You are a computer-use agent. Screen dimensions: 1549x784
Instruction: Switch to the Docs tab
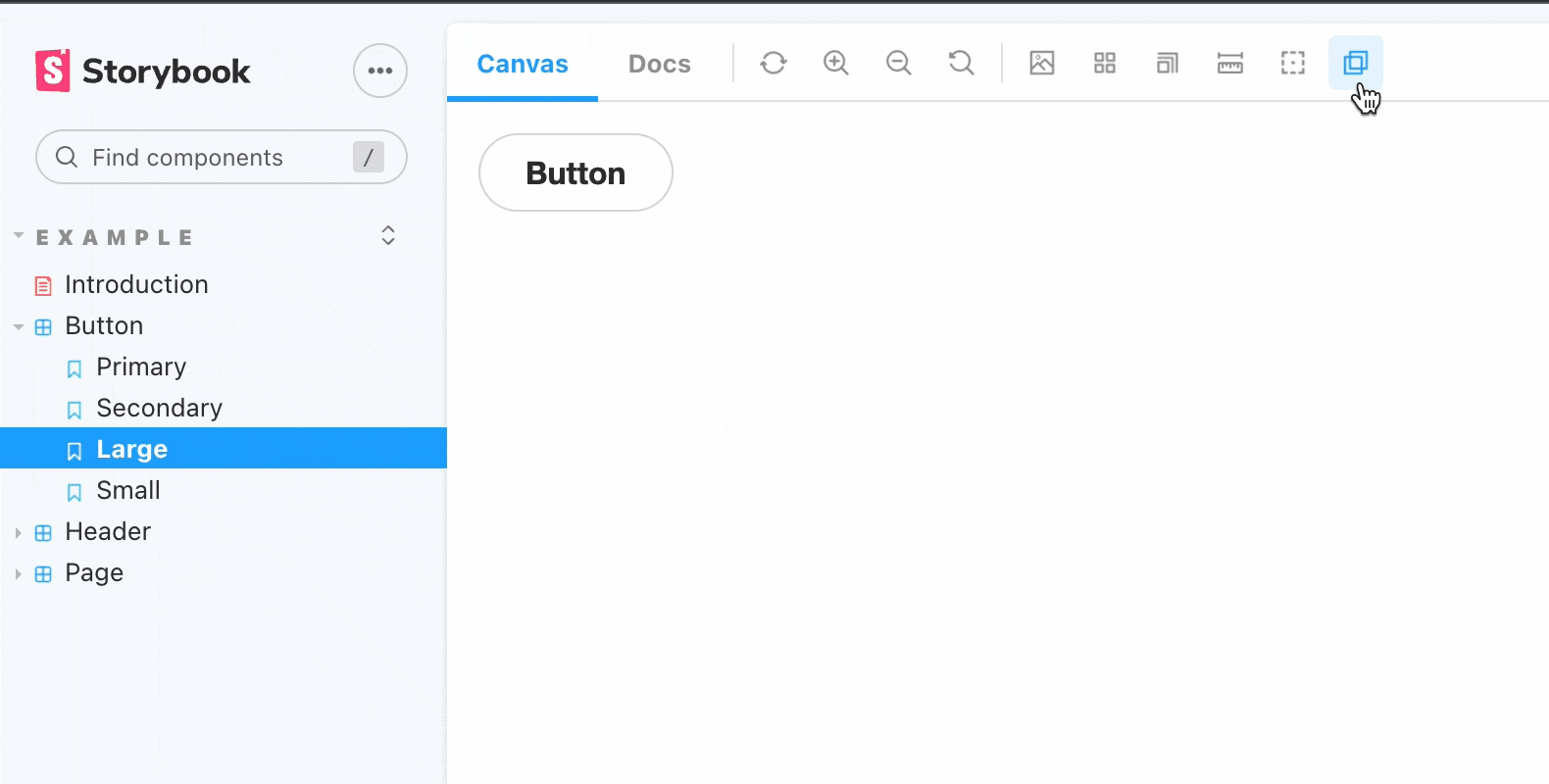point(660,64)
